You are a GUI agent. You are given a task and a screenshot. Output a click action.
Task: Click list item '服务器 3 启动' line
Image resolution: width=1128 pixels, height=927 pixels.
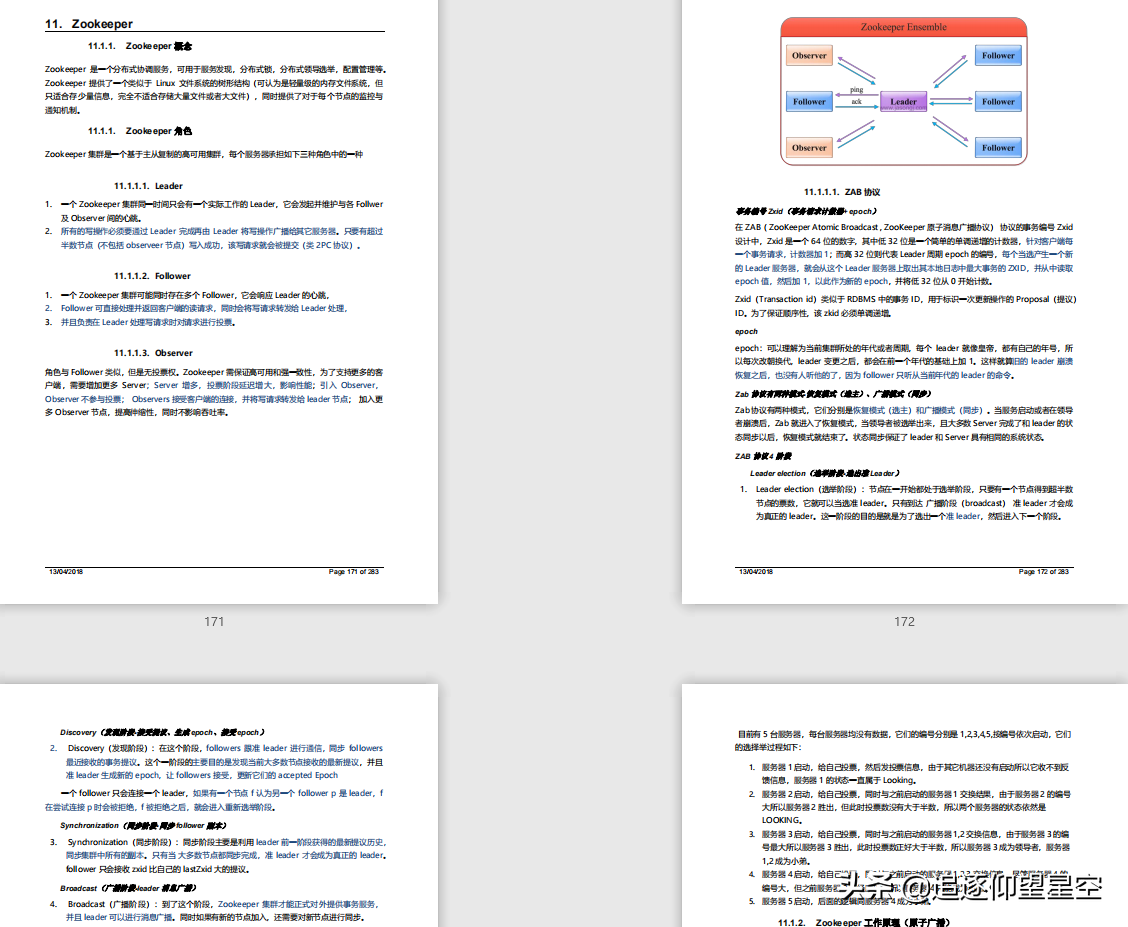coord(915,834)
